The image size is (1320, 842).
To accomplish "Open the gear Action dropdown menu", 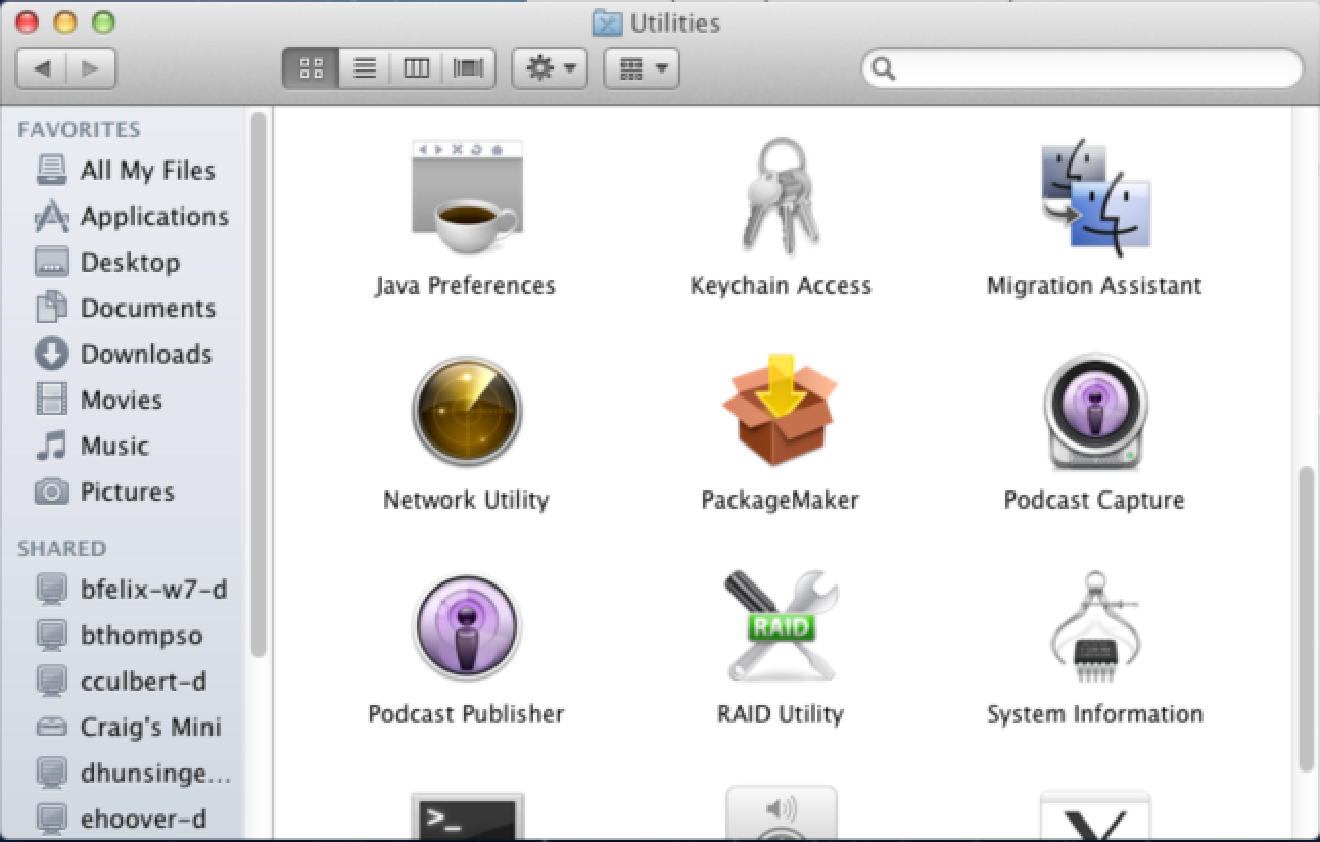I will tap(549, 69).
